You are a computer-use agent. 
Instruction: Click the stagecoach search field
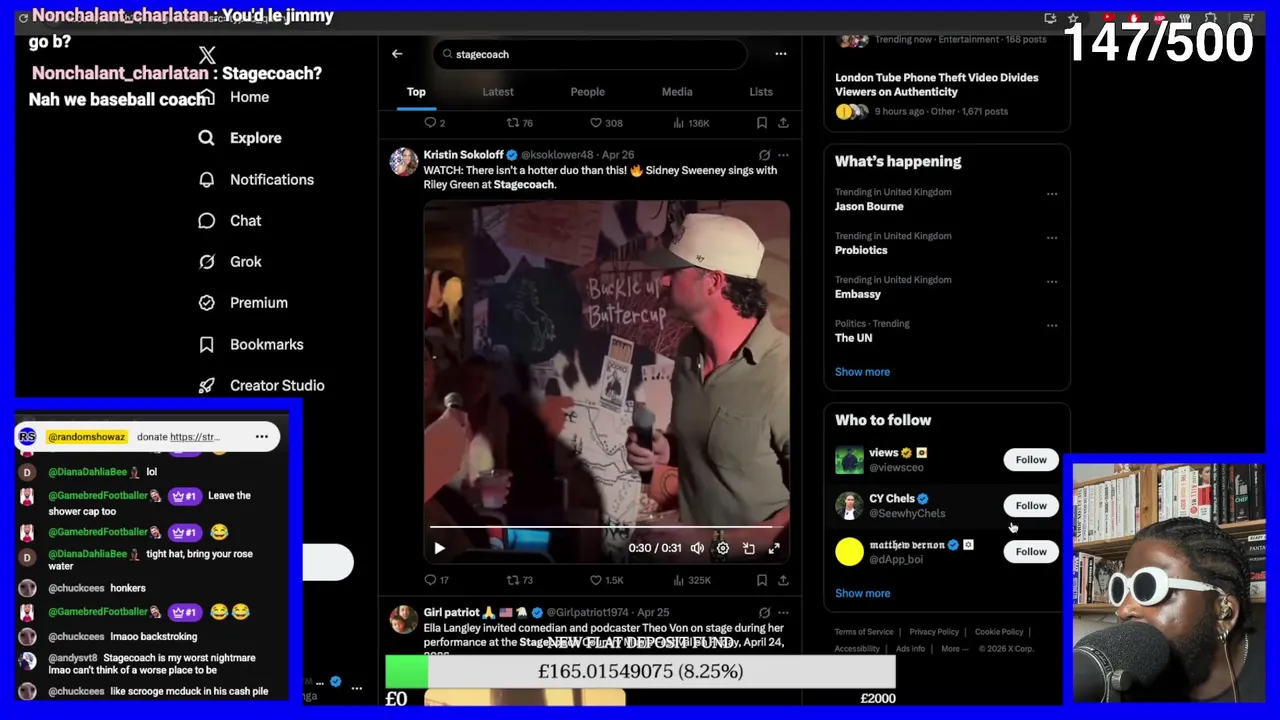point(590,54)
